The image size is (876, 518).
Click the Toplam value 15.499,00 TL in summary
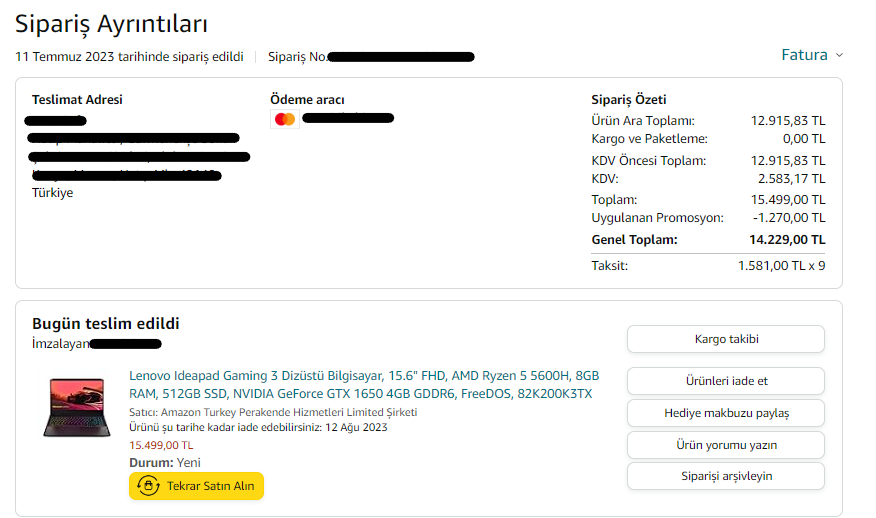(788, 199)
